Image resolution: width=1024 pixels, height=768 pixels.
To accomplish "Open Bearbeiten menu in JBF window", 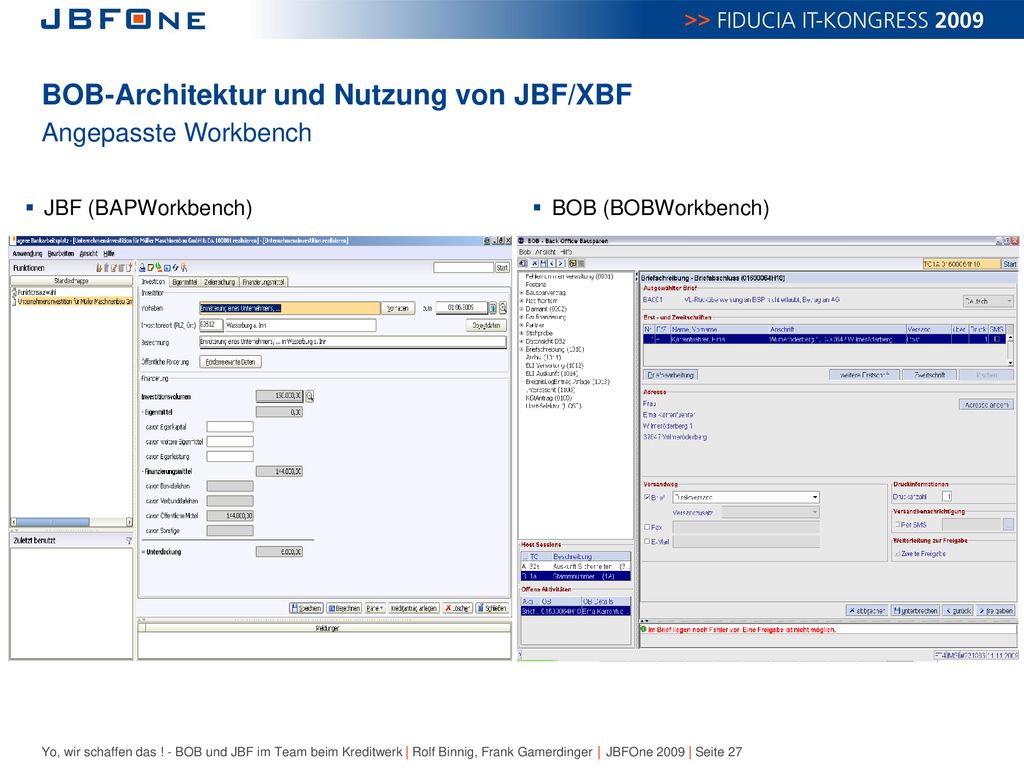I will tap(61, 253).
